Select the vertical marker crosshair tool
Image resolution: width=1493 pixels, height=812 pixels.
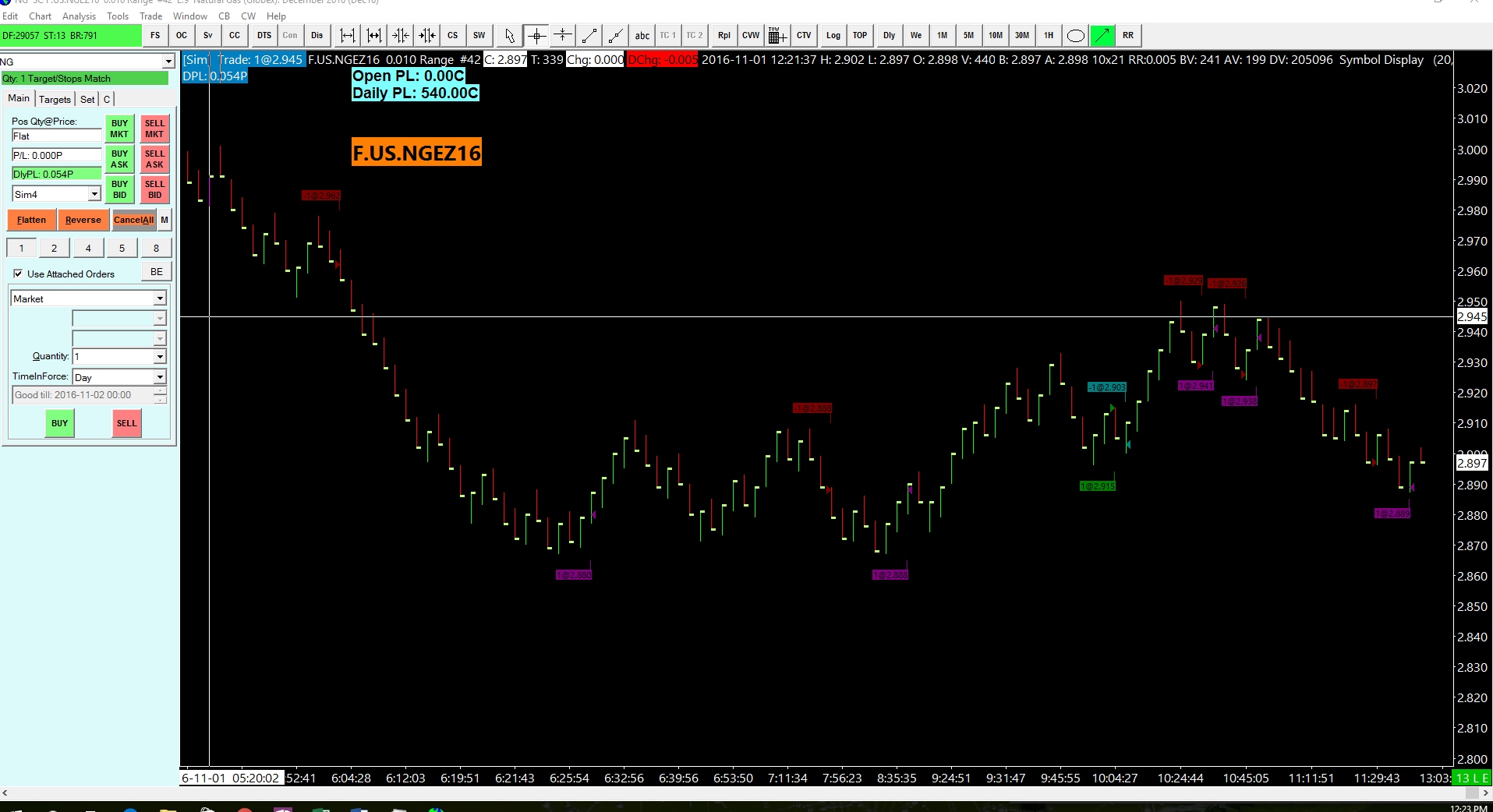click(x=563, y=36)
